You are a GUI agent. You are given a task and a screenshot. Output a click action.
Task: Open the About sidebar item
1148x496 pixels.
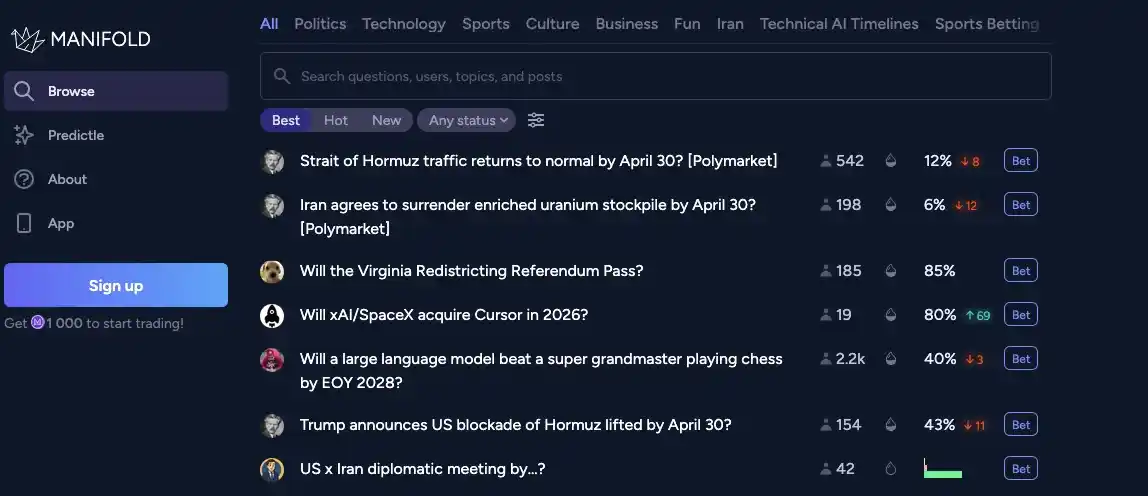(116, 179)
